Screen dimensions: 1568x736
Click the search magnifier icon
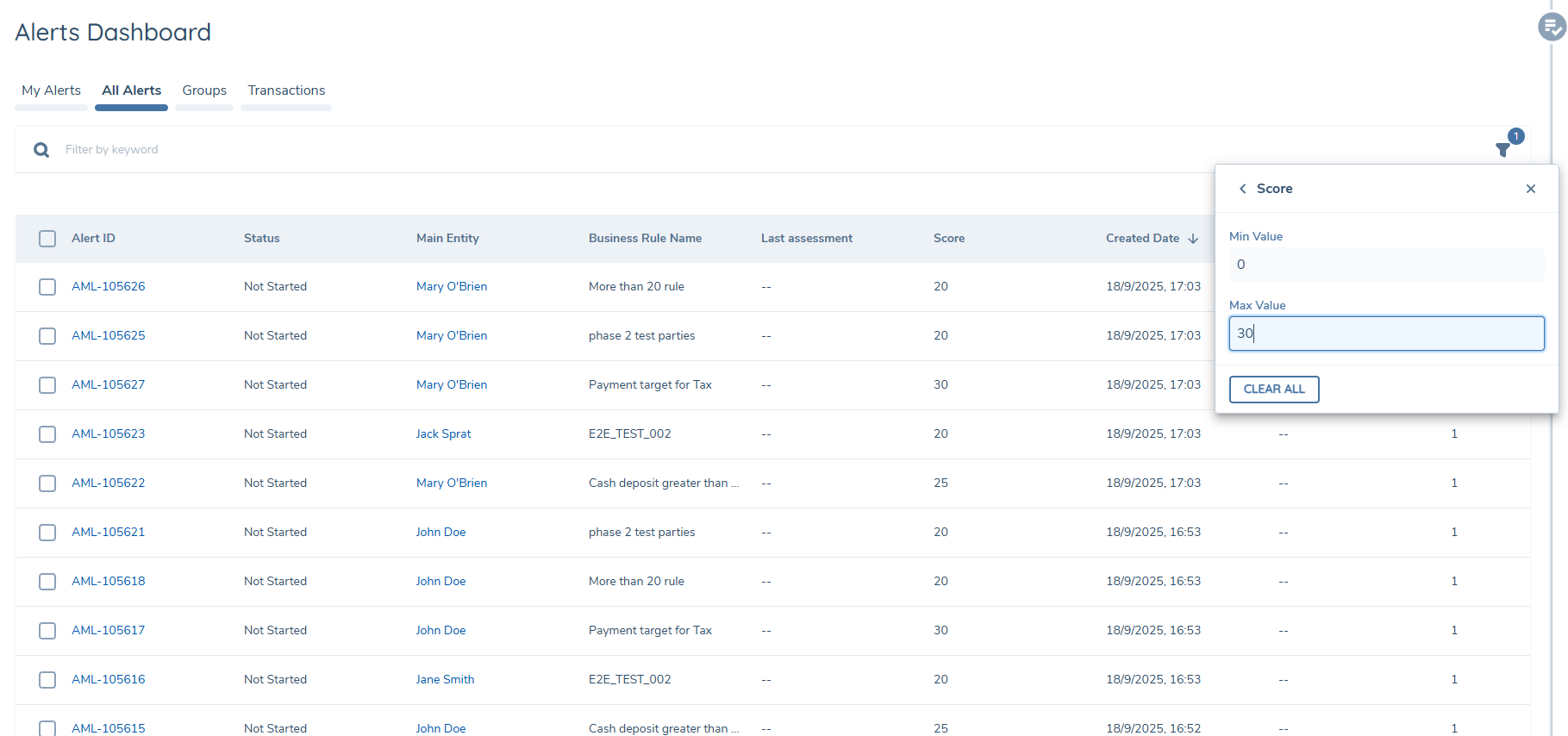click(x=41, y=150)
